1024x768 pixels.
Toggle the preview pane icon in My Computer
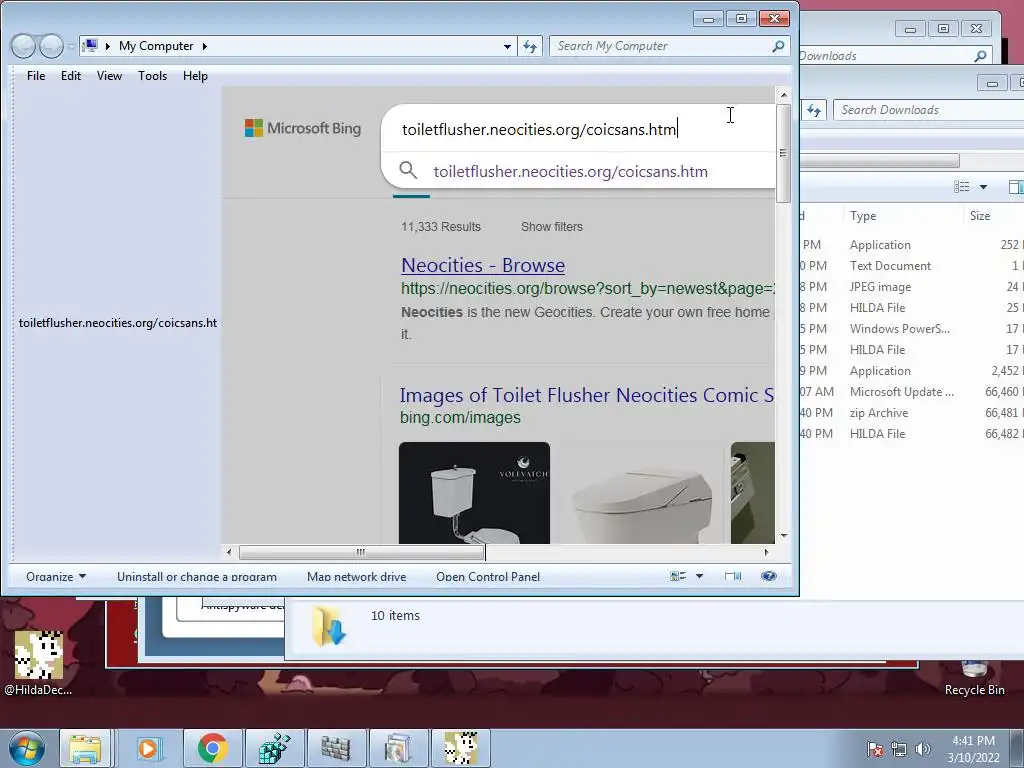coord(733,576)
